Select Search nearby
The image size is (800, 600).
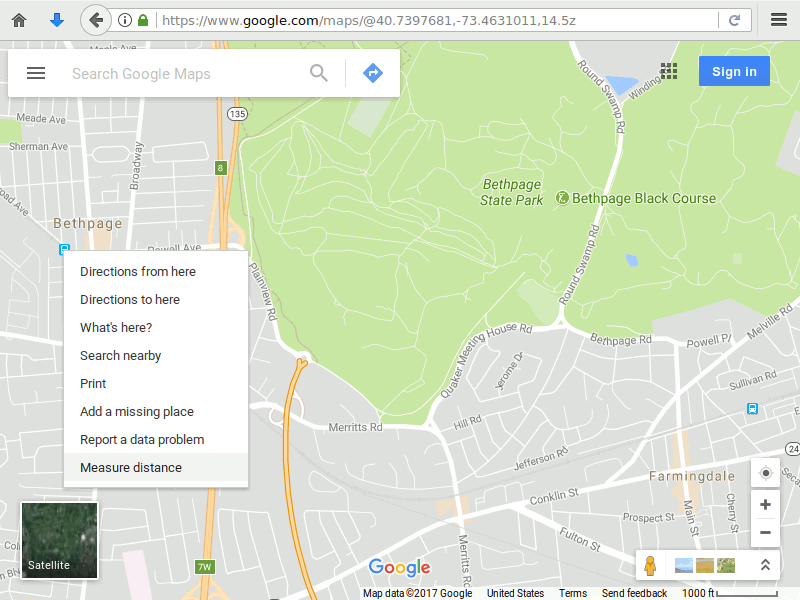point(156,356)
